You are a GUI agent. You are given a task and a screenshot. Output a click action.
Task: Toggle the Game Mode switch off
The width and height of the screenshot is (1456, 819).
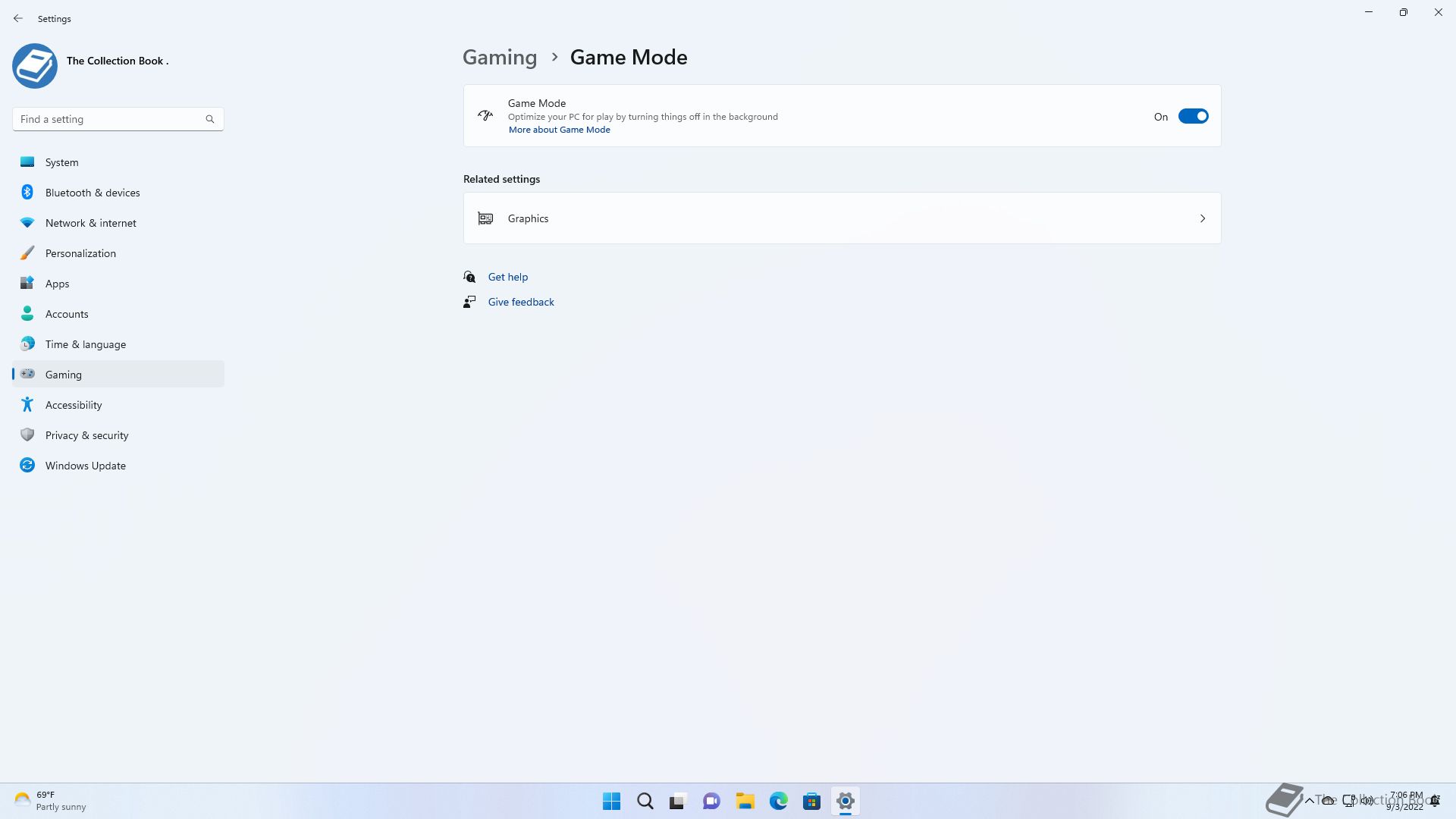tap(1193, 116)
